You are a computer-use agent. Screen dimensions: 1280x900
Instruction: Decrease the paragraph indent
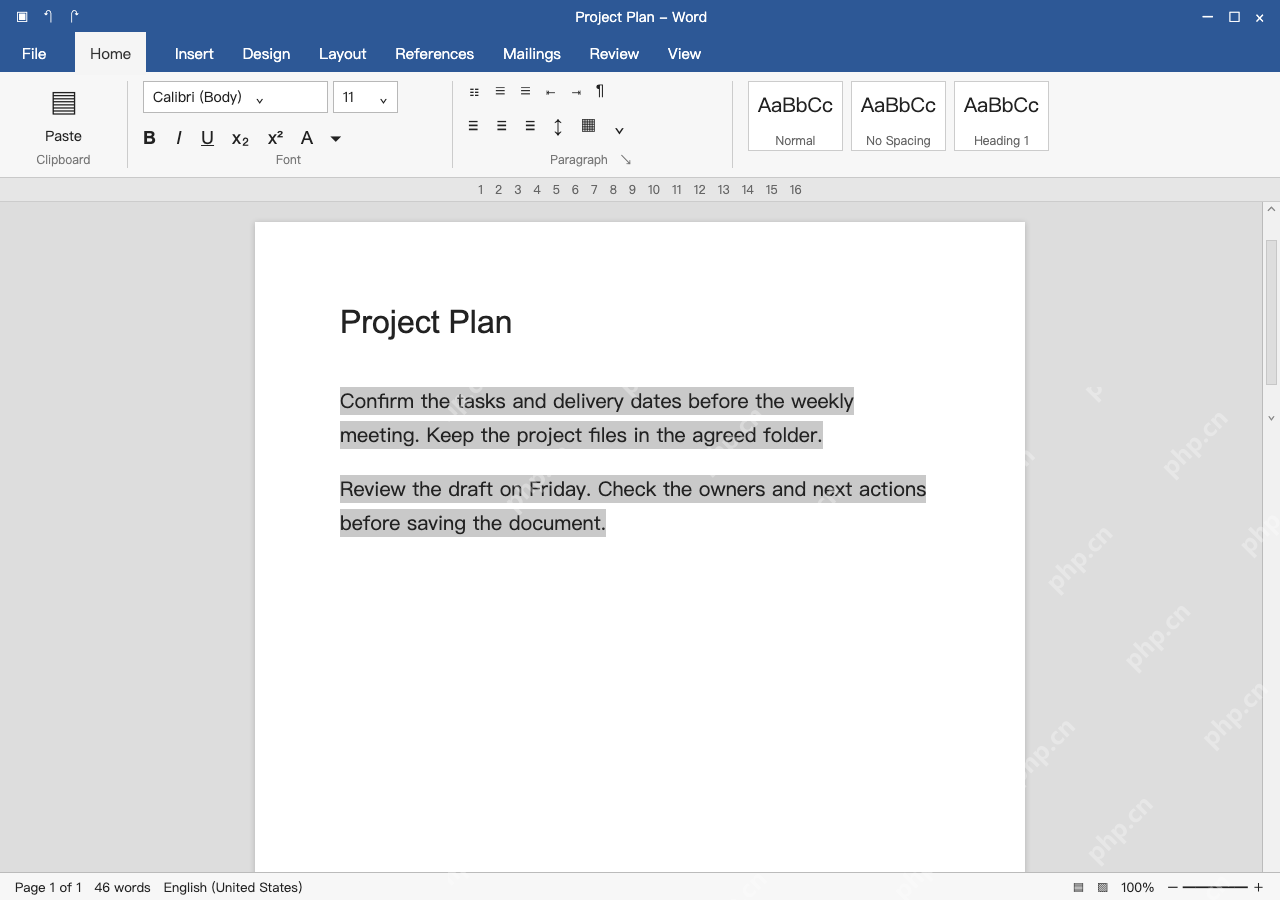pyautogui.click(x=550, y=92)
